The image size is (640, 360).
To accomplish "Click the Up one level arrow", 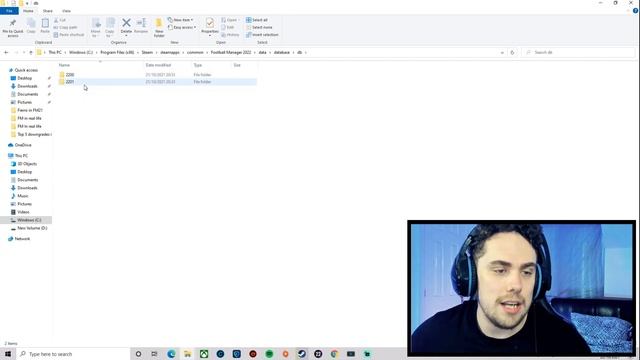I will pyautogui.click(x=31, y=52).
